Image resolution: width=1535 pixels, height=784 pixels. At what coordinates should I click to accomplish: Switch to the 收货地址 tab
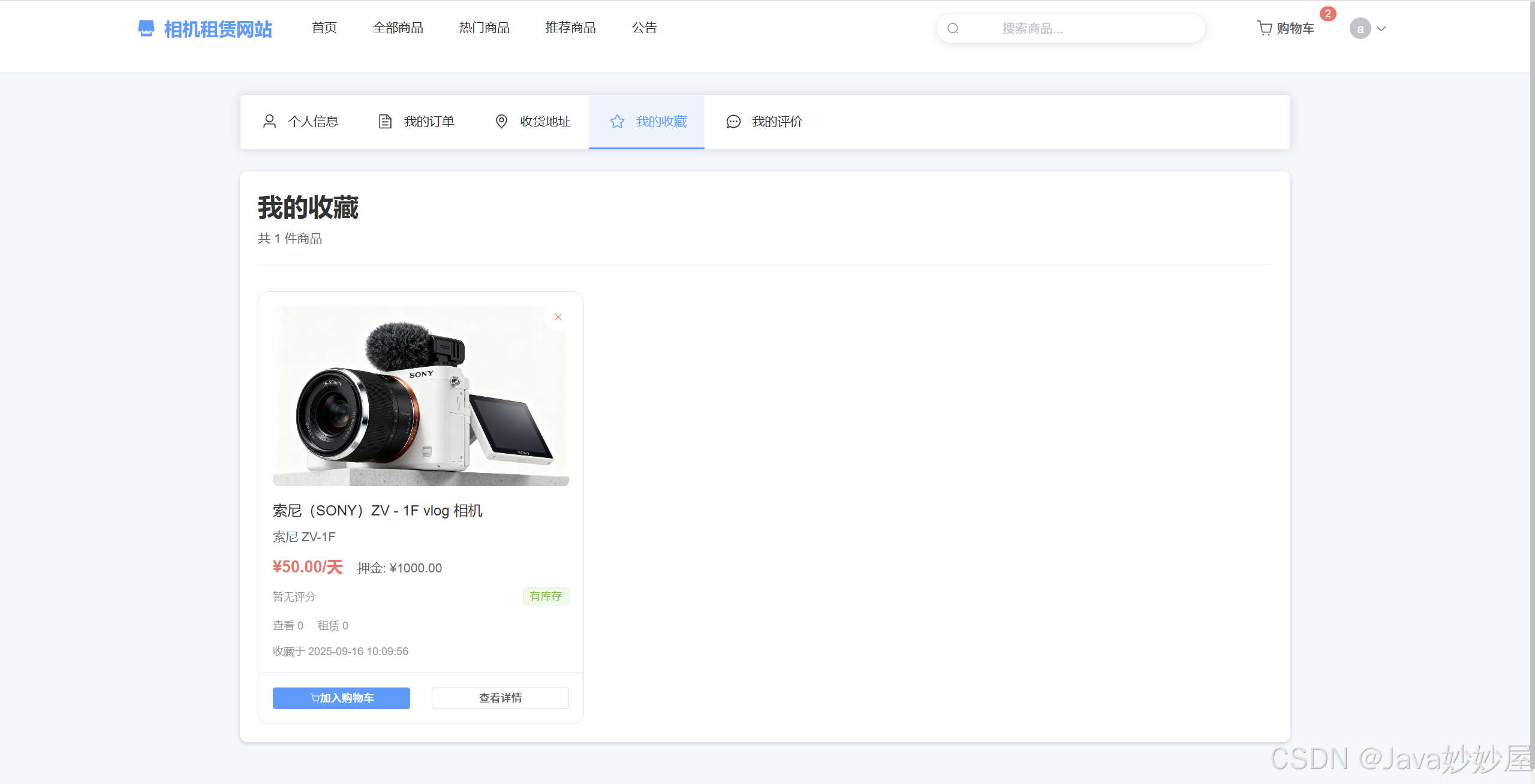pos(531,122)
